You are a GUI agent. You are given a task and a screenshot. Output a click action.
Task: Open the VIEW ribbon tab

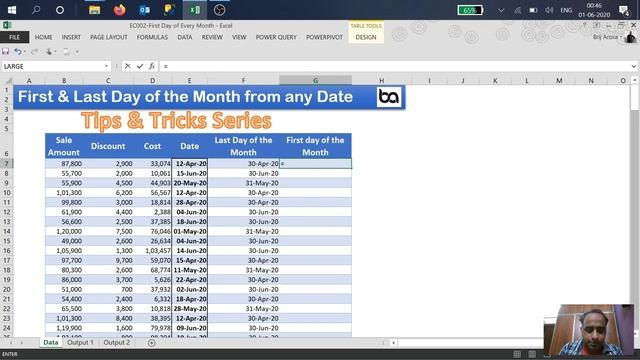239,37
